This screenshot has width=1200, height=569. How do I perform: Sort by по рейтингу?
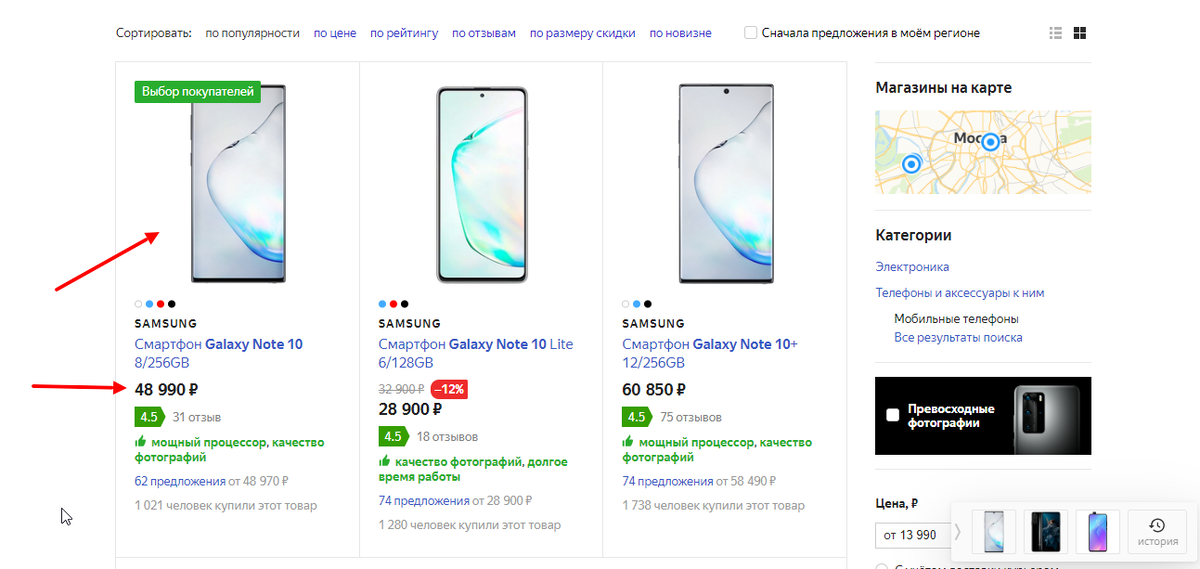(404, 33)
